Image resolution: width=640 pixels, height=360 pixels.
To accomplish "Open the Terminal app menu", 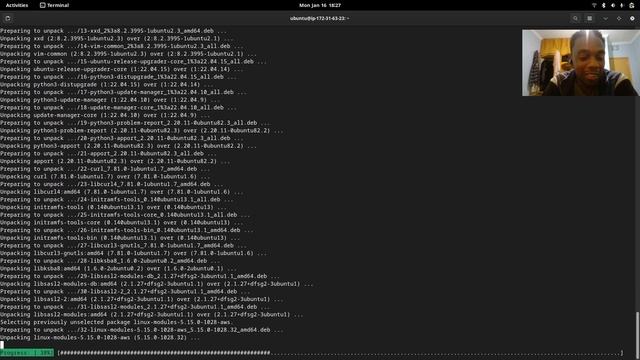I will [x=54, y=5].
